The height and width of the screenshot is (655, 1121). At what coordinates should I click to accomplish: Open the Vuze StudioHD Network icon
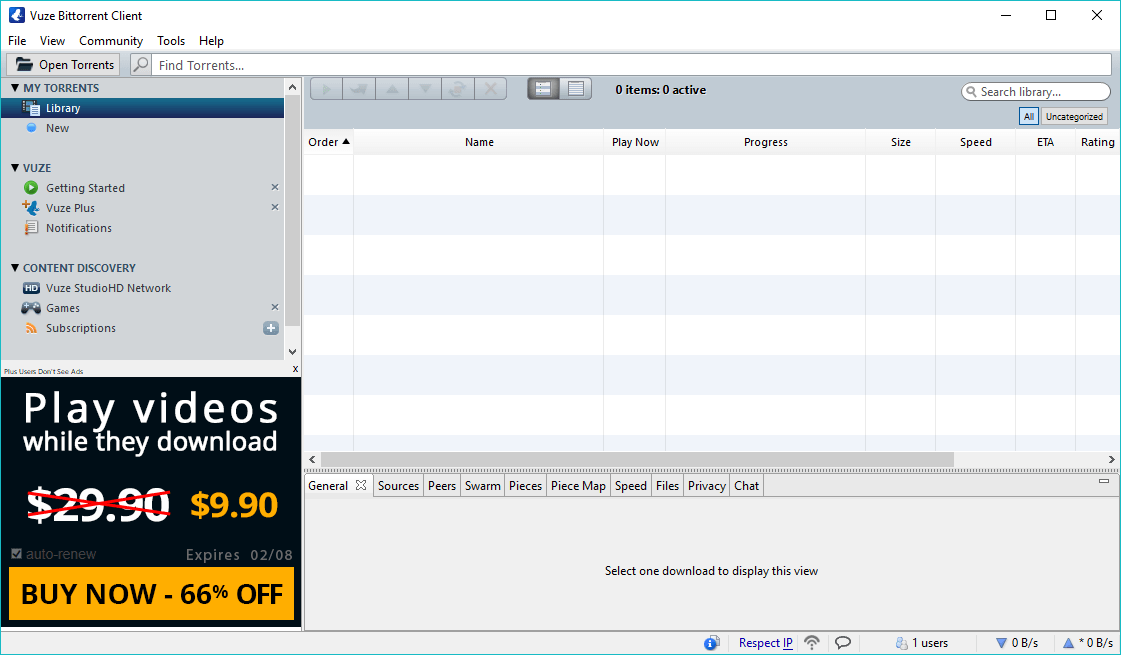(31, 288)
